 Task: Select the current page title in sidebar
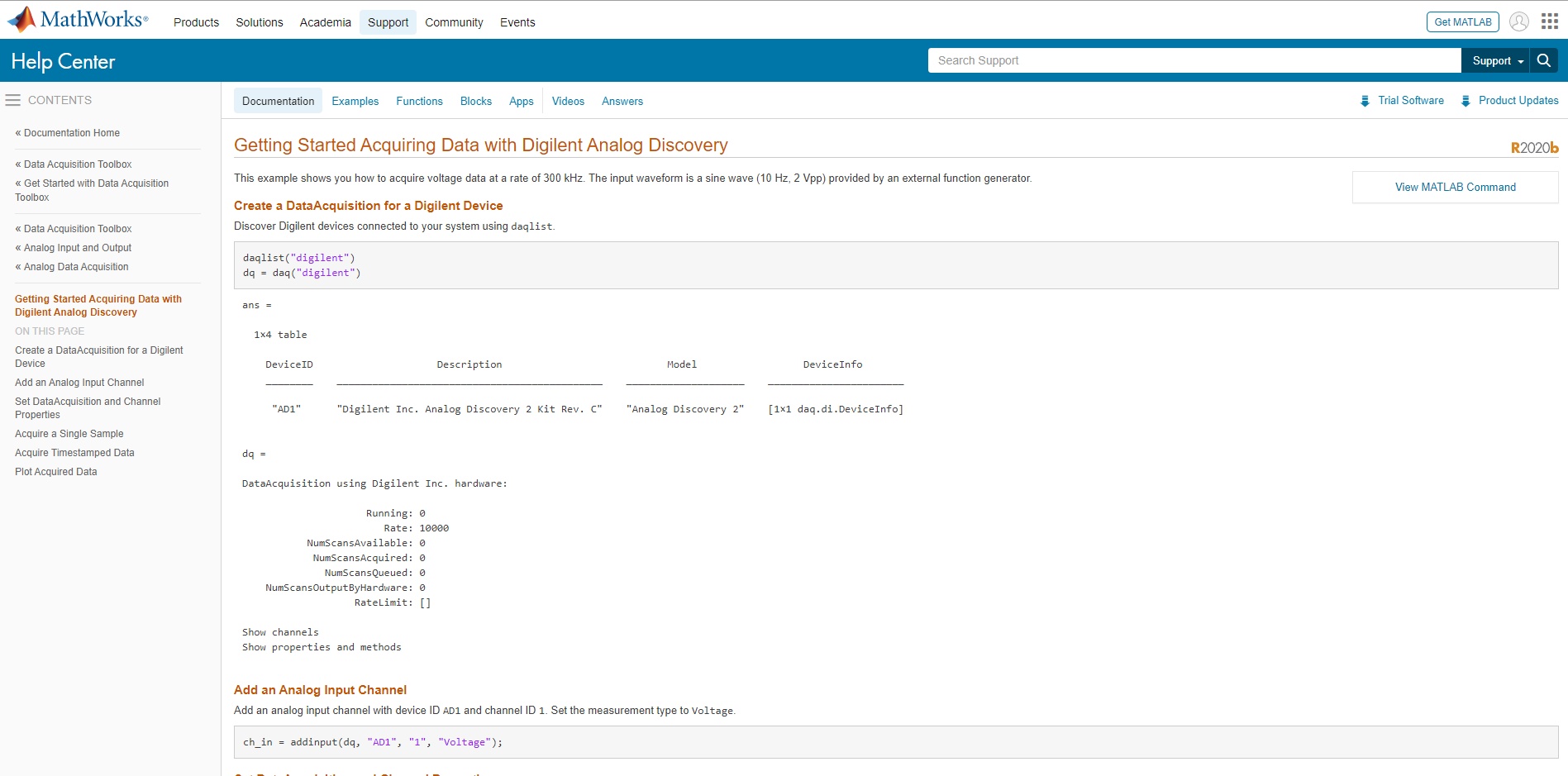98,305
